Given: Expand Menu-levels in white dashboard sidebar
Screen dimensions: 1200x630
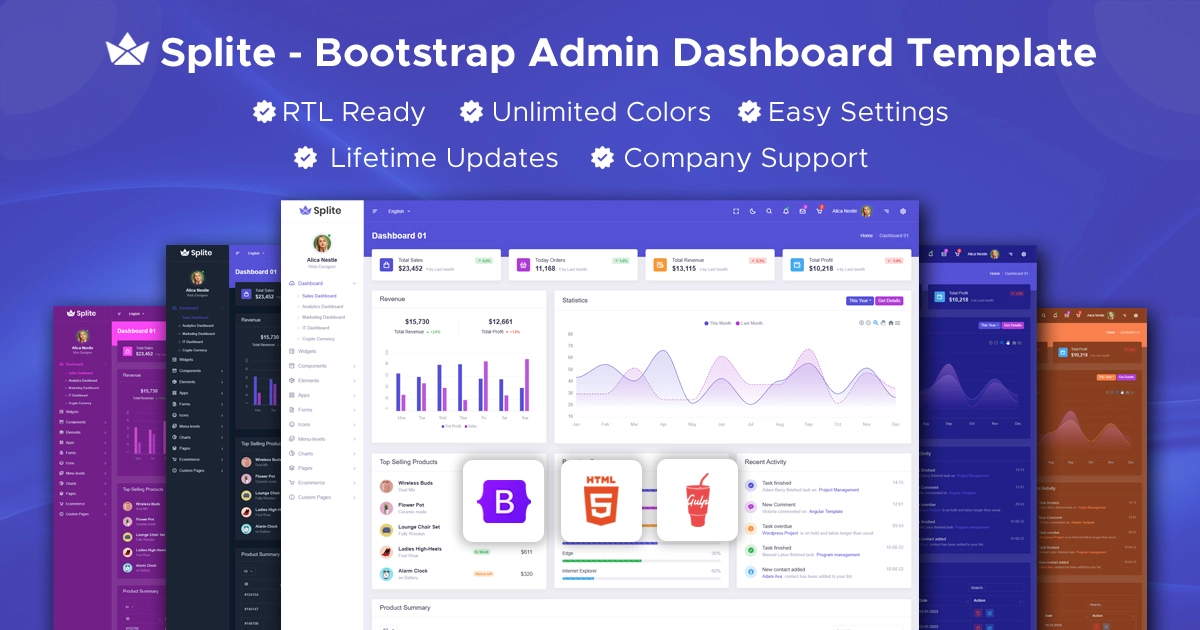Looking at the screenshot, I should point(322,439).
